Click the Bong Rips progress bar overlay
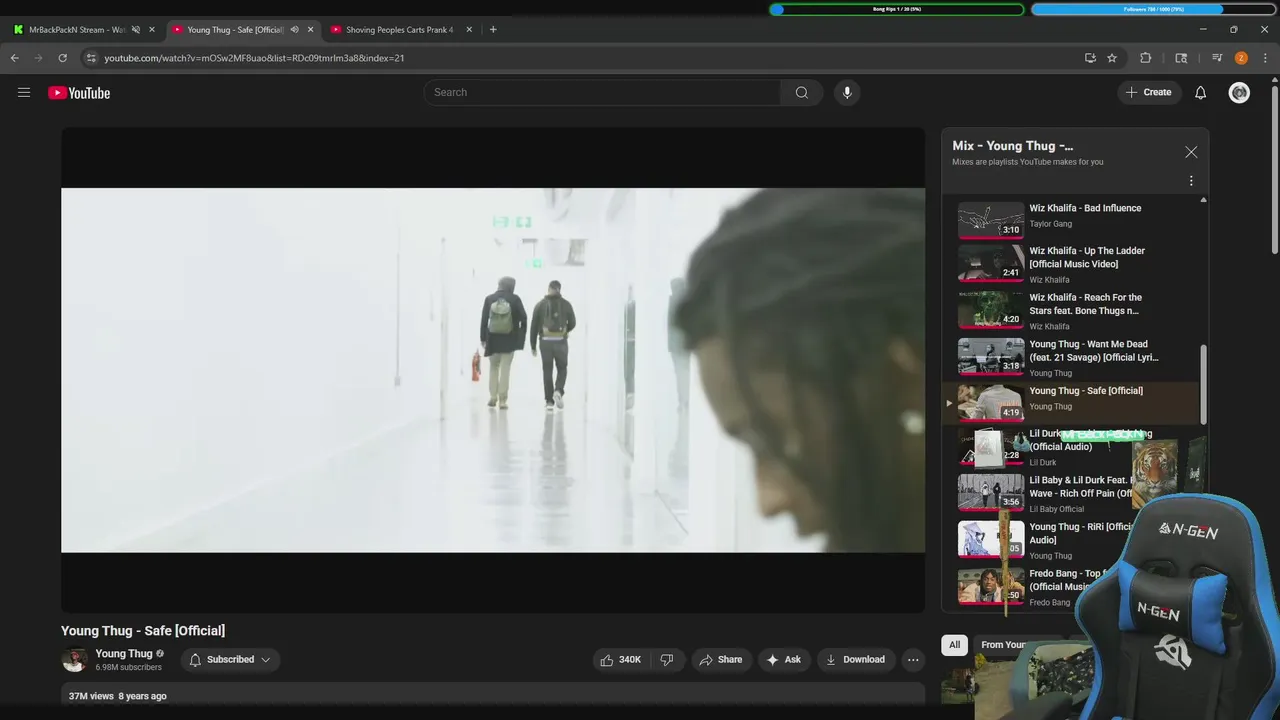This screenshot has width=1280, height=720. (x=897, y=9)
